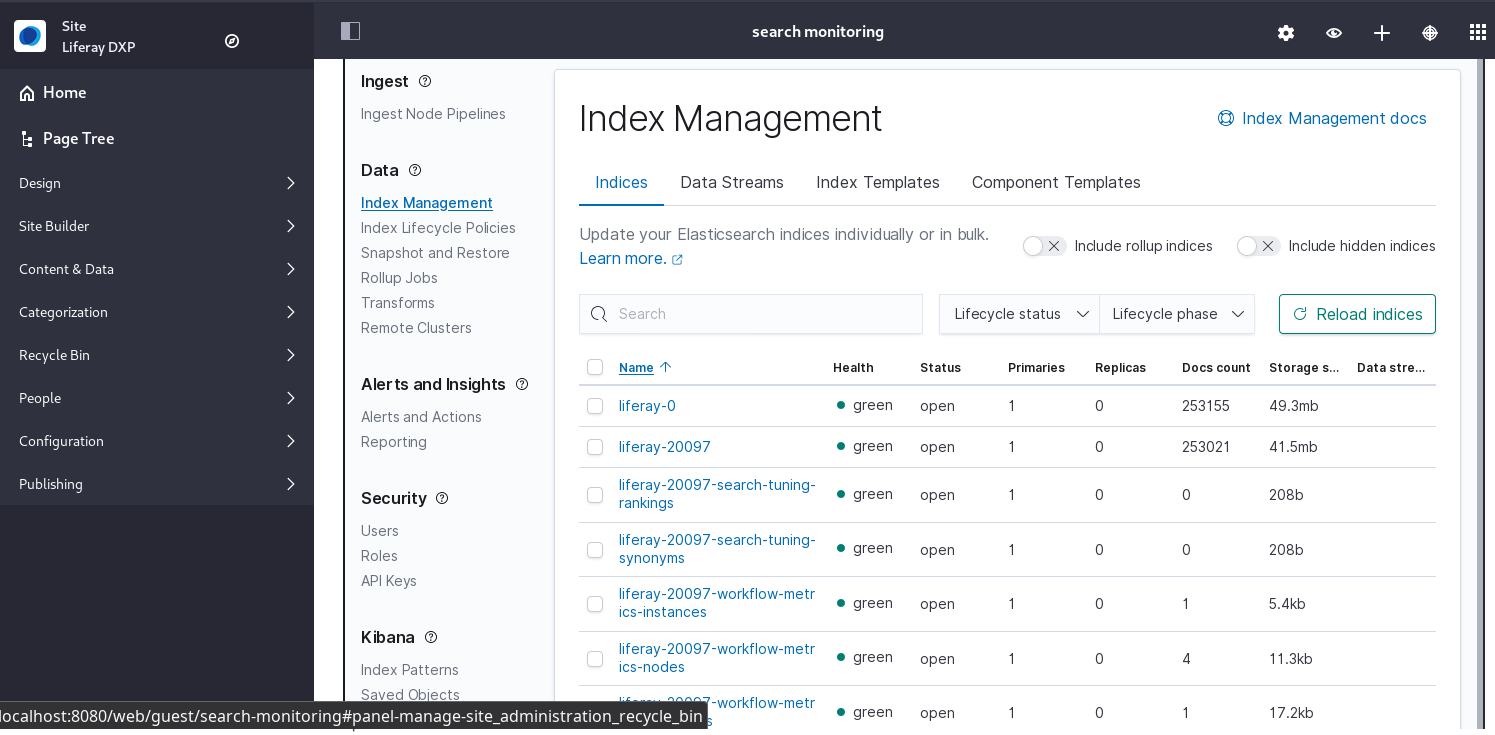Screen dimensions: 1495x735
Task: Open Alerts and Actions menu item
Action: point(421,417)
